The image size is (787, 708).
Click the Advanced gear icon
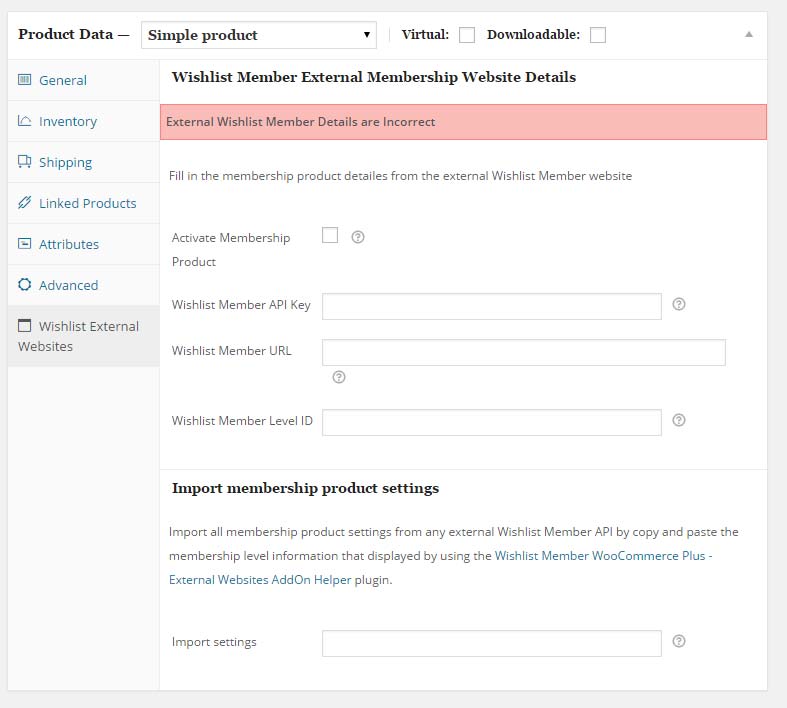(25, 285)
